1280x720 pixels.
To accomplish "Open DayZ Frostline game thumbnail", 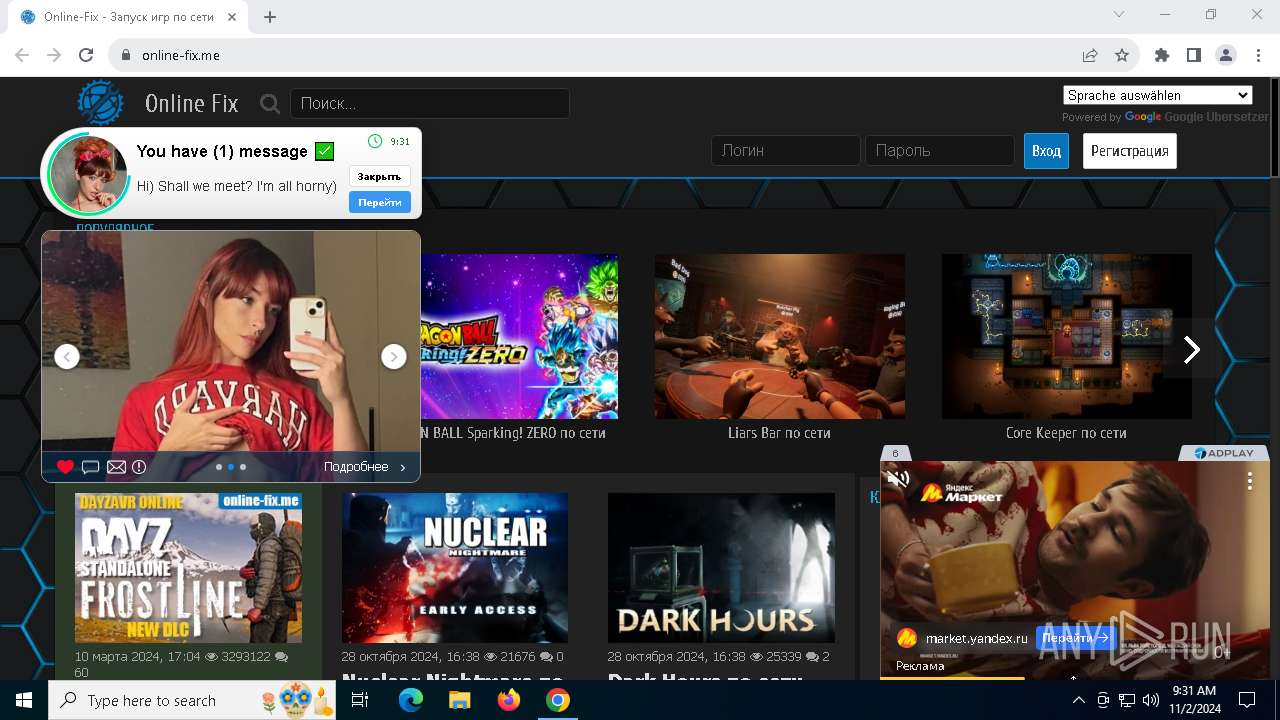I will point(188,568).
